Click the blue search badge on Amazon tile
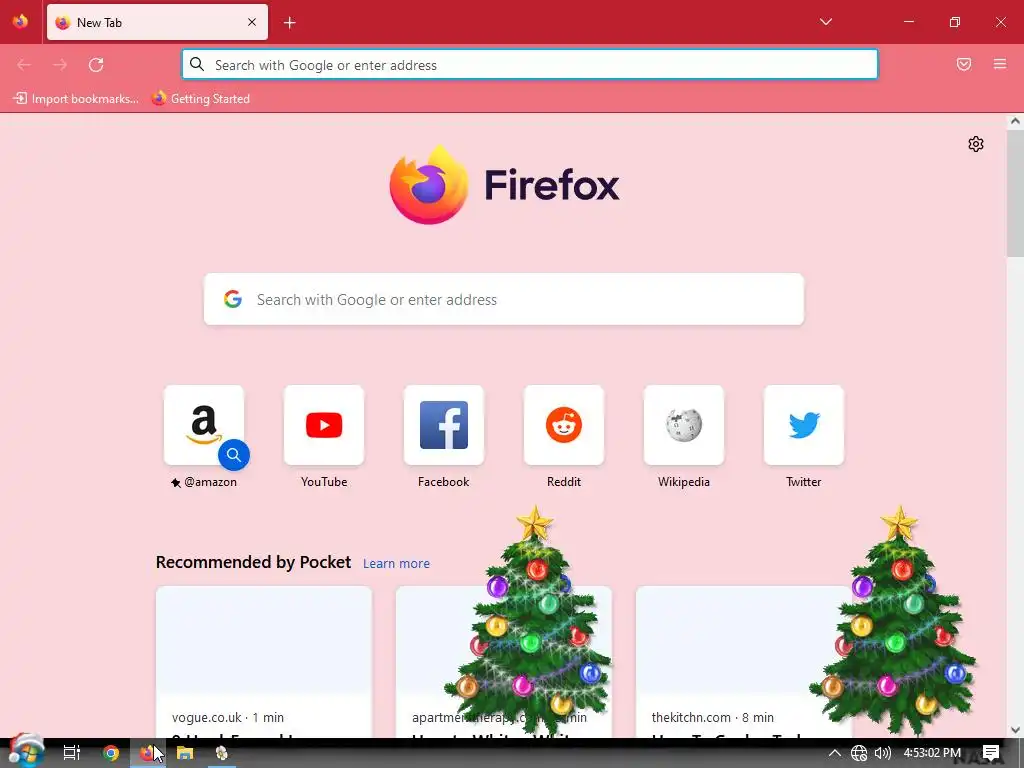Screen dimensions: 1024x768 pos(234,455)
